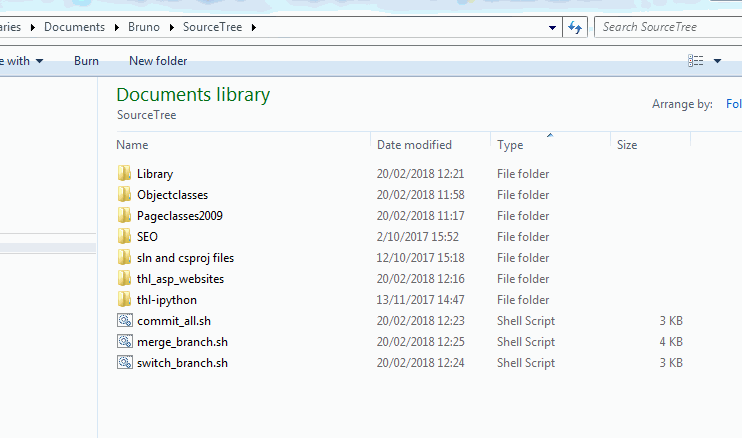
Task: Click the switch_branch.sh script icon
Action: [124, 363]
